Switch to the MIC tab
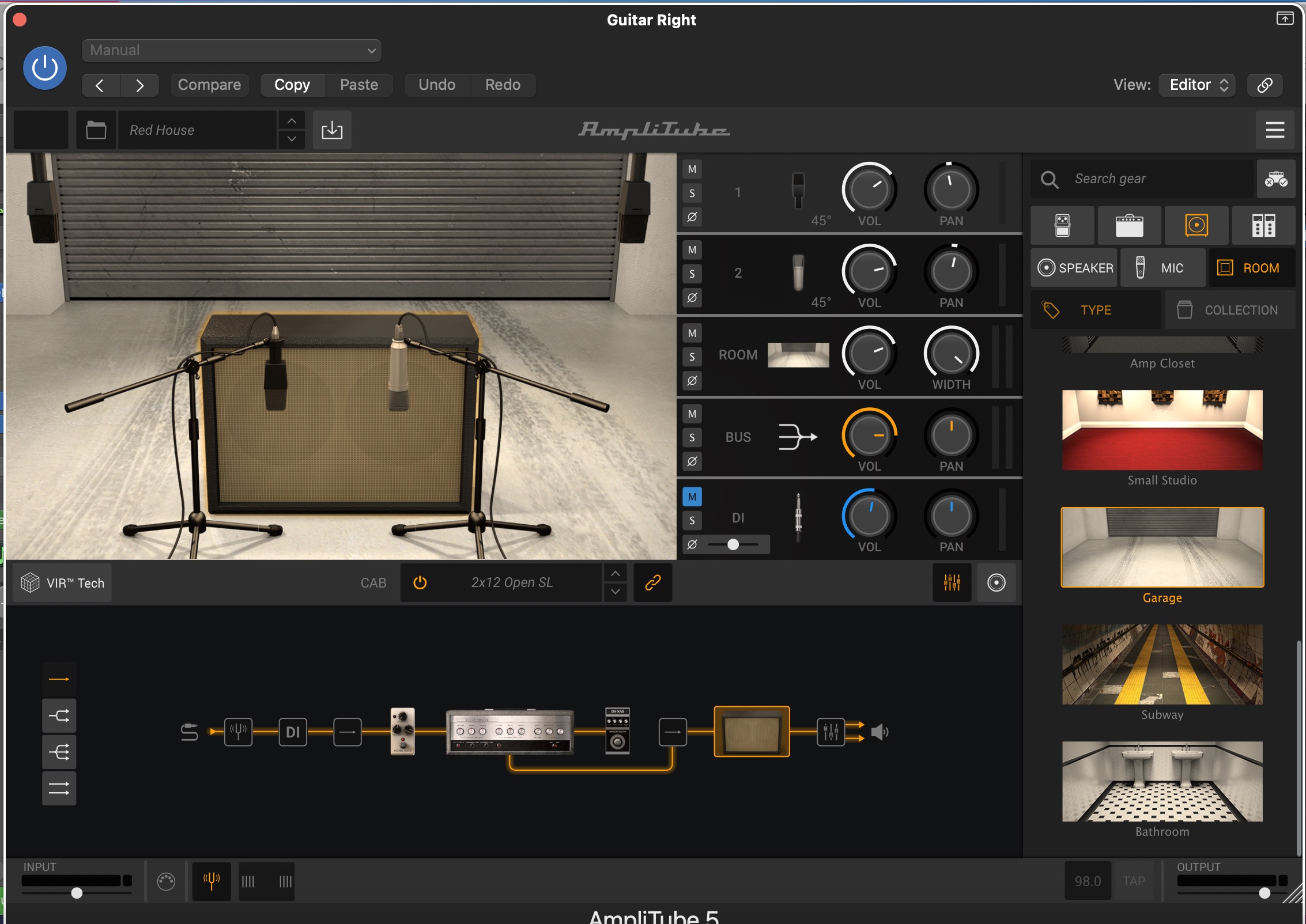 coord(1162,268)
